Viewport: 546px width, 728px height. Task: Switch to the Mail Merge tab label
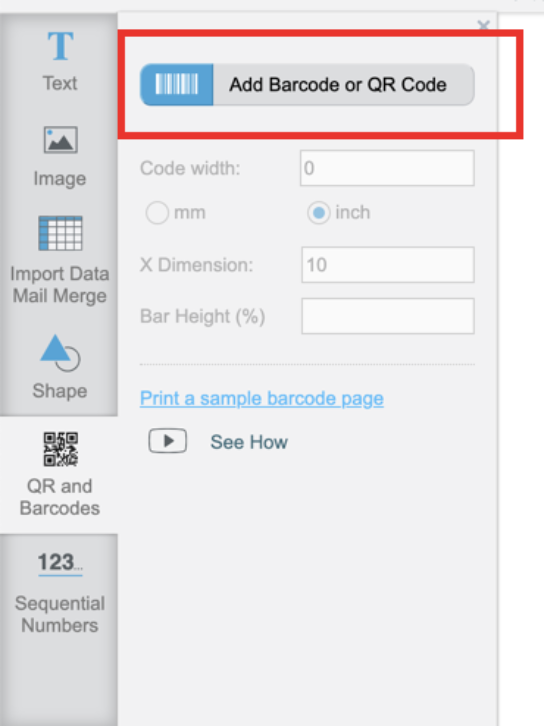click(x=59, y=296)
